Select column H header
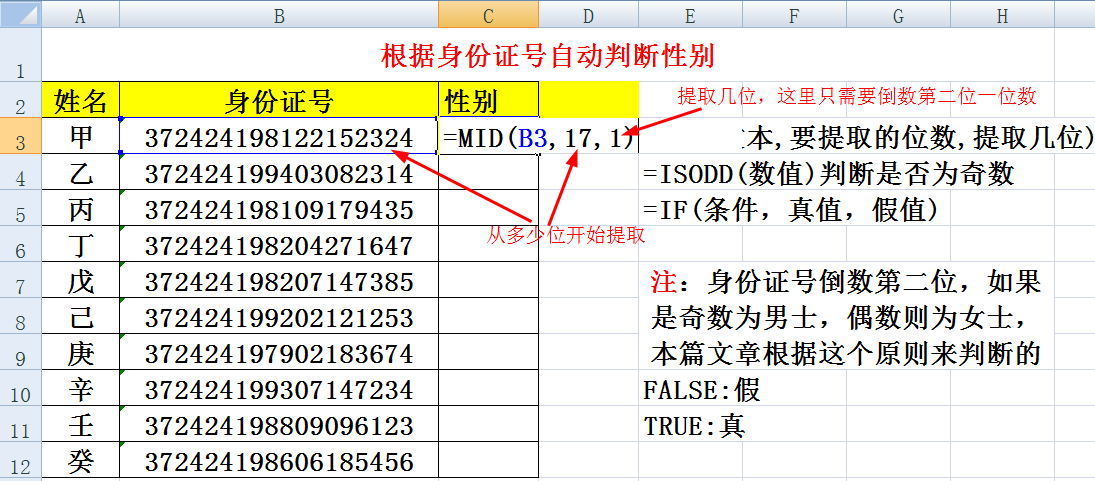 point(1002,15)
